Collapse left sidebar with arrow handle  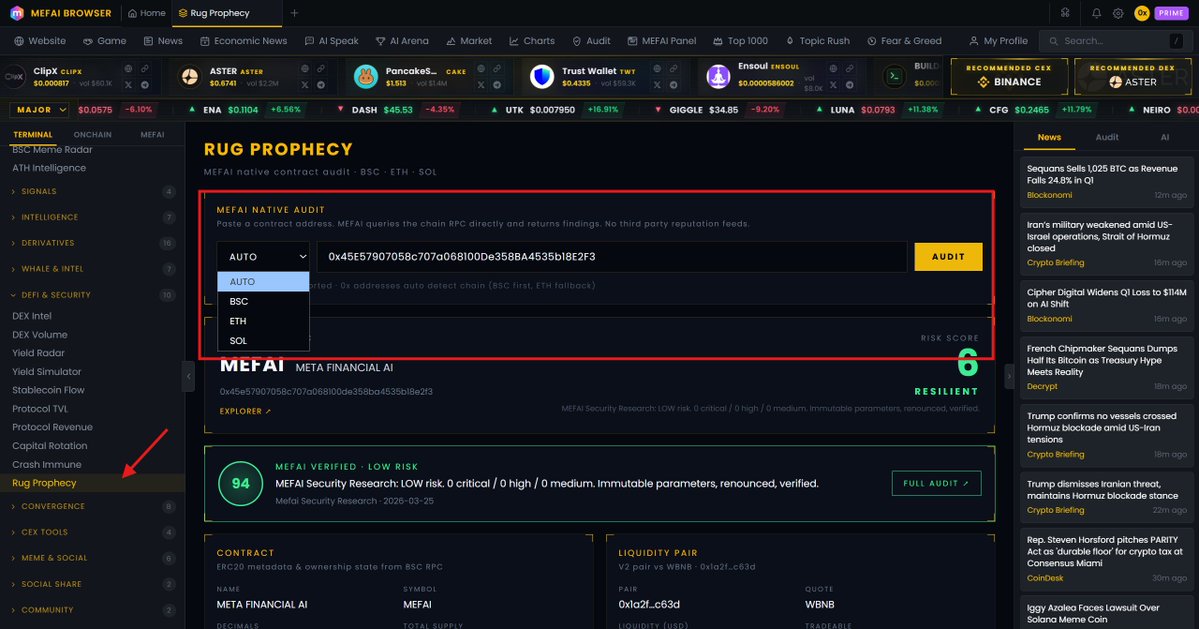tap(189, 376)
